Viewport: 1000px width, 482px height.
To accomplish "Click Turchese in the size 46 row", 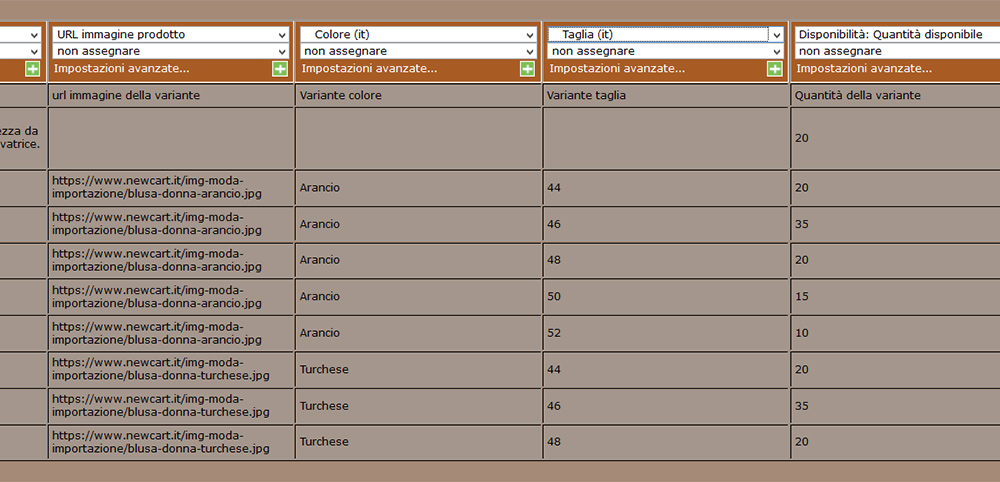I will (x=325, y=406).
